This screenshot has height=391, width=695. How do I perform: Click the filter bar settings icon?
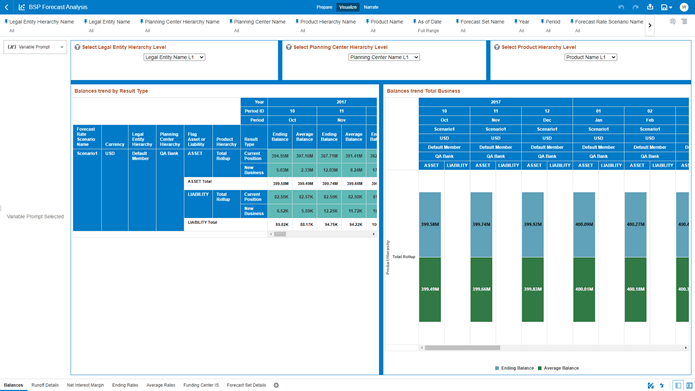672,21
